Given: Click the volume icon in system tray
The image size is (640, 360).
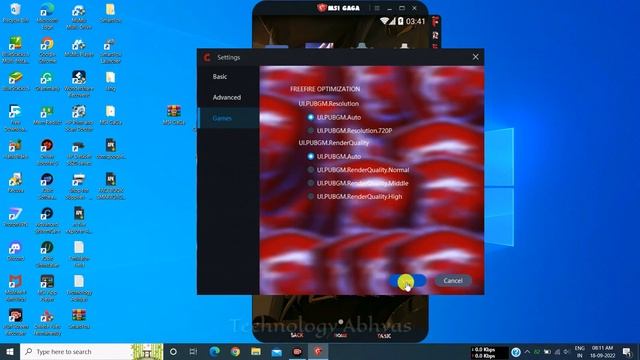Looking at the screenshot, I should pos(567,352).
